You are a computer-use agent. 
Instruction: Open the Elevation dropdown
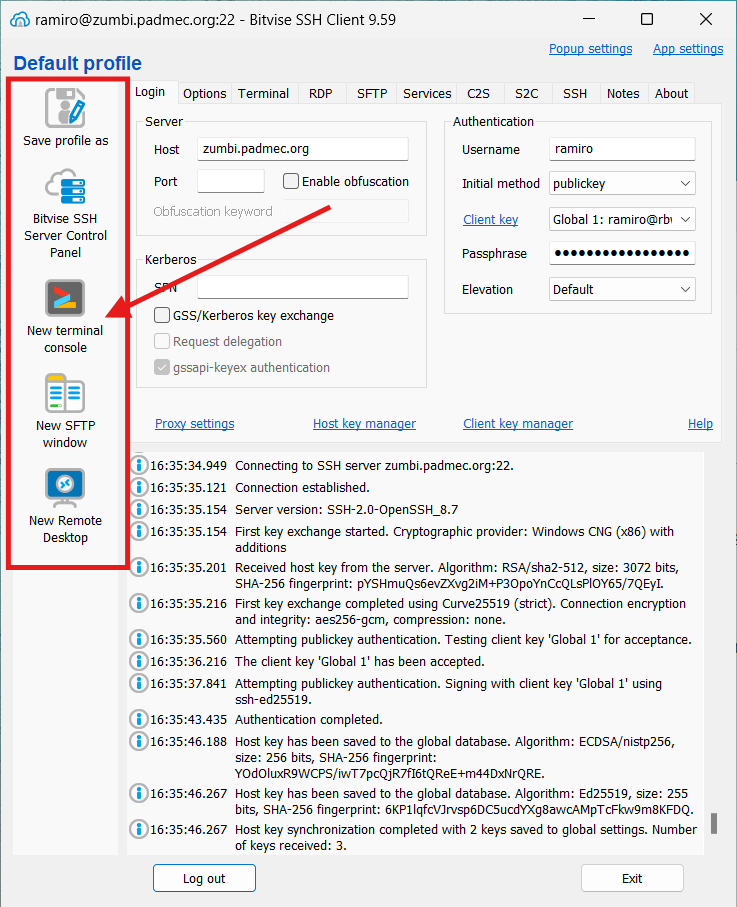[x=622, y=289]
